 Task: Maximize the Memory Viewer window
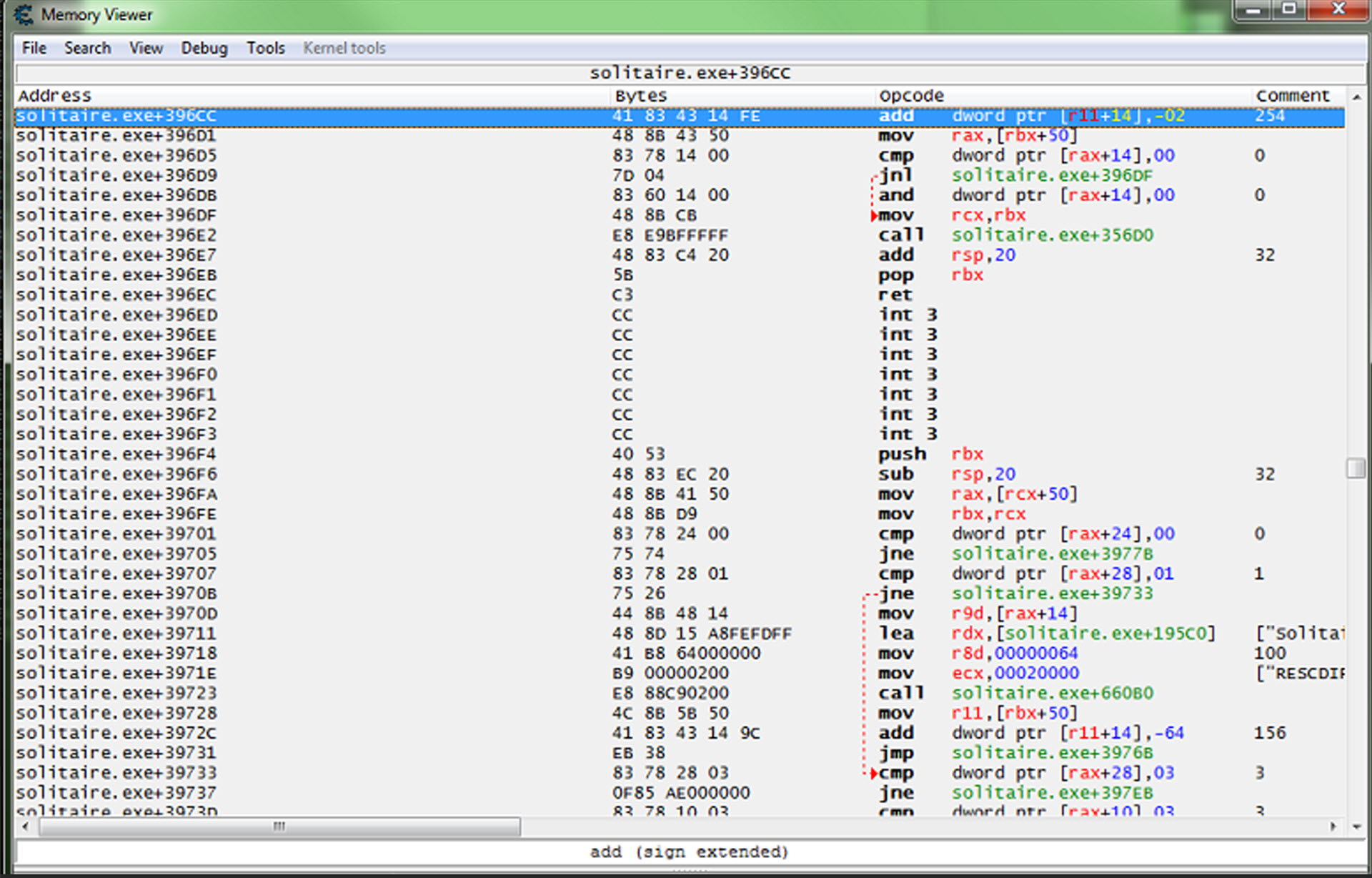[x=1289, y=10]
